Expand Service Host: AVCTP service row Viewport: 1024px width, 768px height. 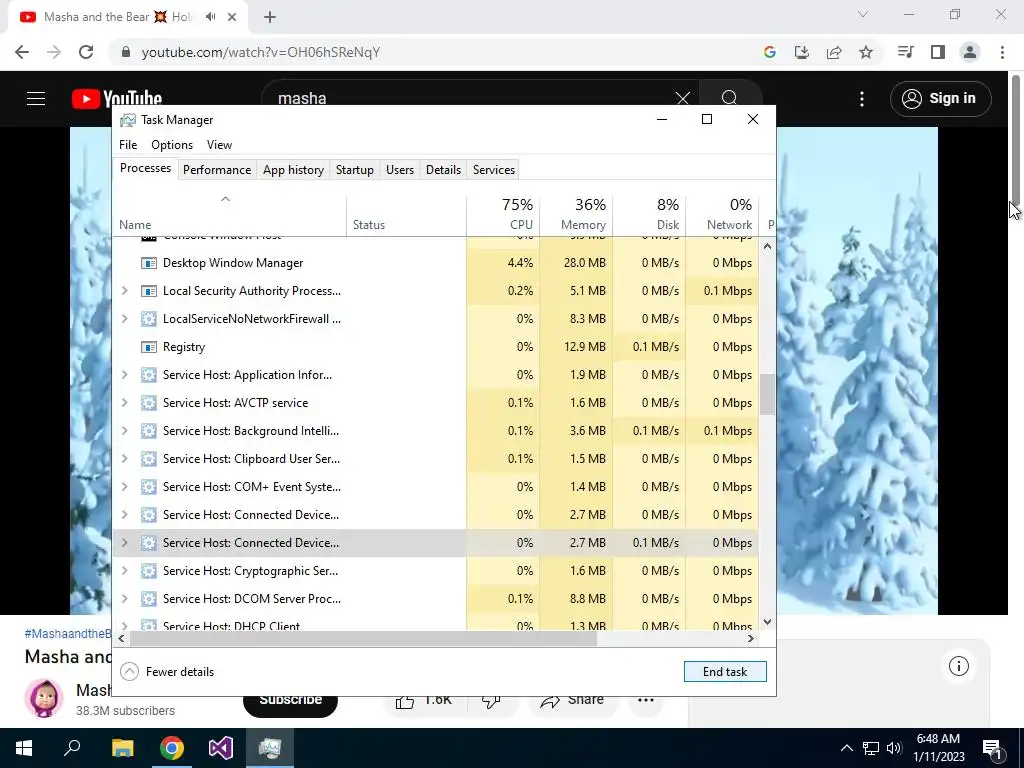(125, 403)
